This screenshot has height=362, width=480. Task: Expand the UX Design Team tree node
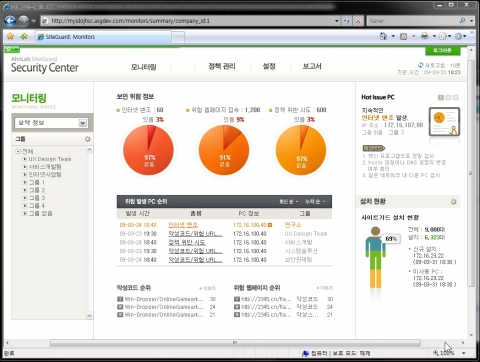[x=24, y=159]
